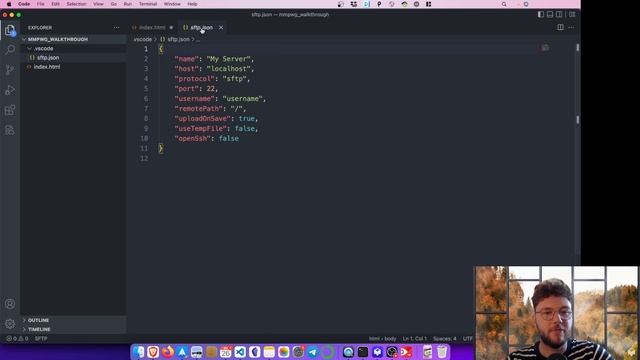Click Spotlight search icon in menu bar
This screenshot has width=640, height=360.
(504, 4)
